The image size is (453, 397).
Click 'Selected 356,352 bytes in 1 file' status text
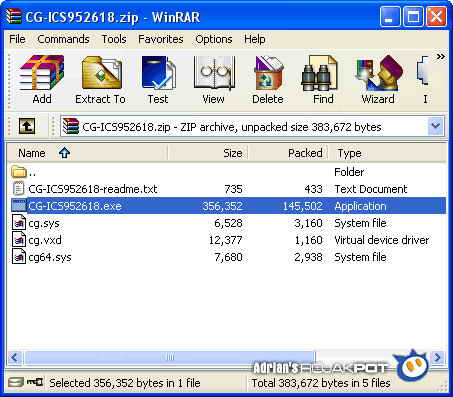click(x=125, y=383)
